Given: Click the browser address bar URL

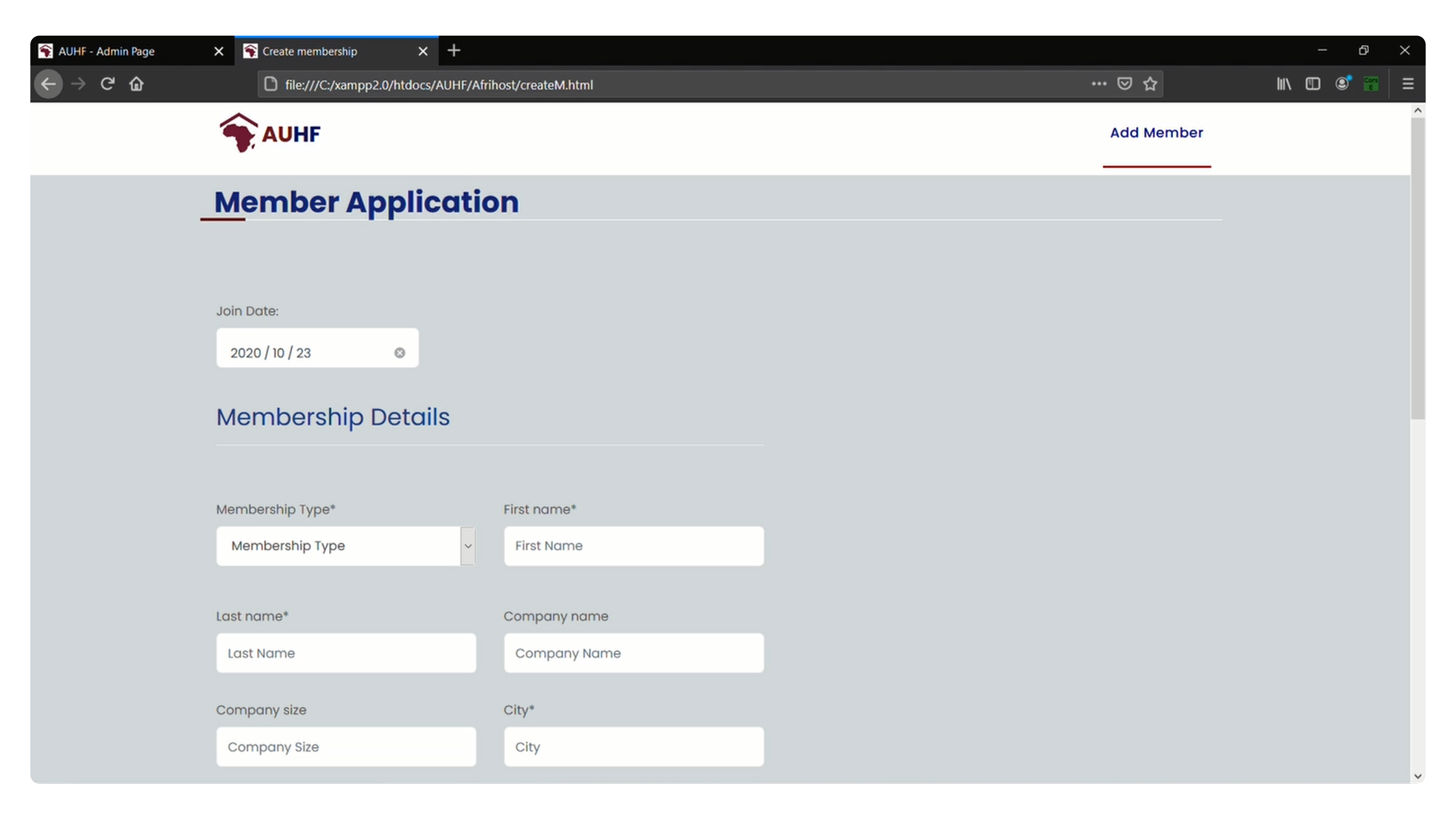Looking at the screenshot, I should tap(439, 85).
